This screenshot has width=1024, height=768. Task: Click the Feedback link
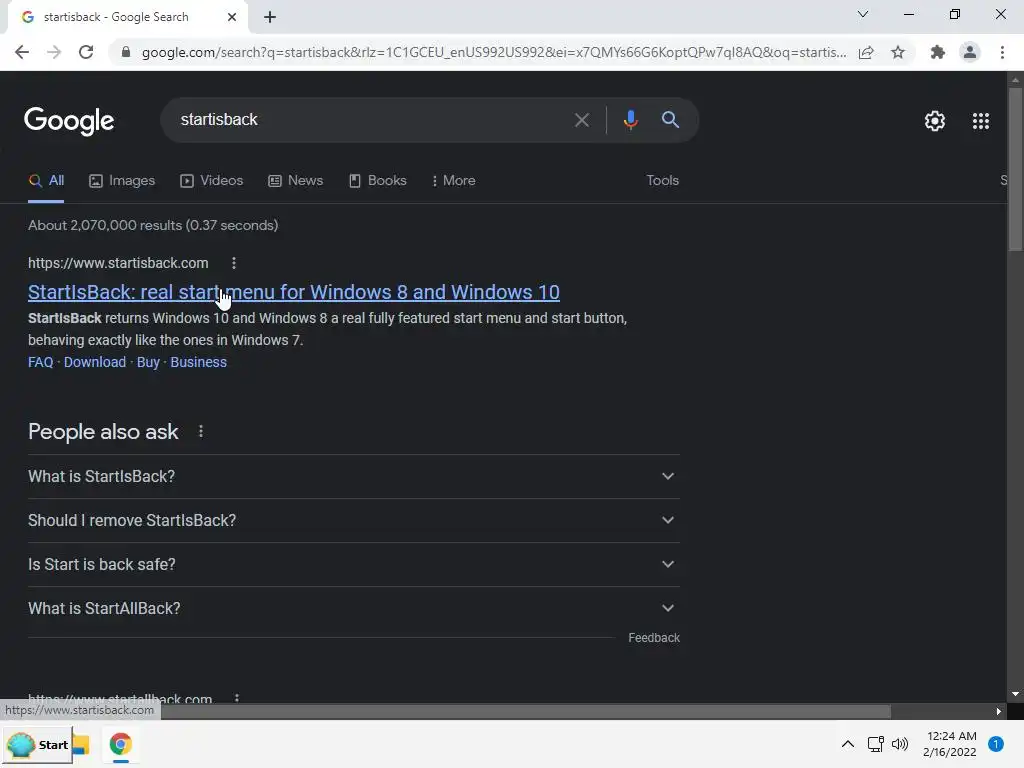point(654,638)
